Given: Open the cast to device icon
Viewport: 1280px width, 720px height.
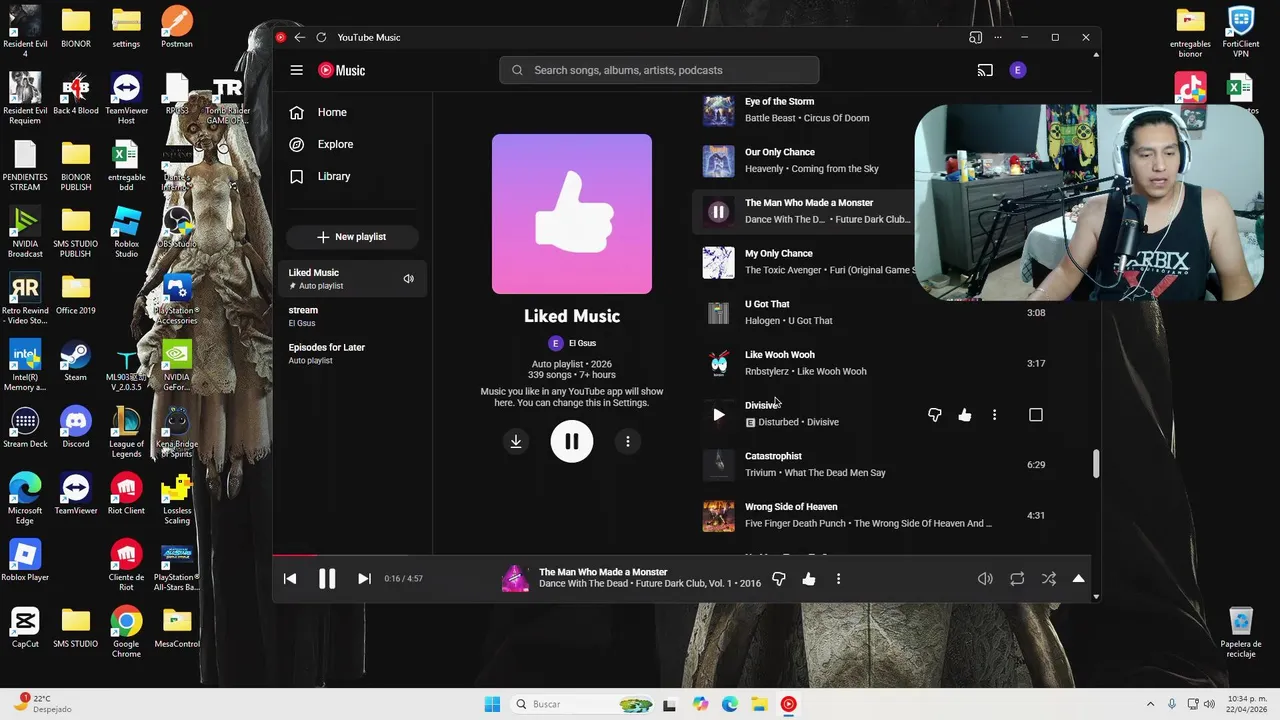Looking at the screenshot, I should point(985,70).
